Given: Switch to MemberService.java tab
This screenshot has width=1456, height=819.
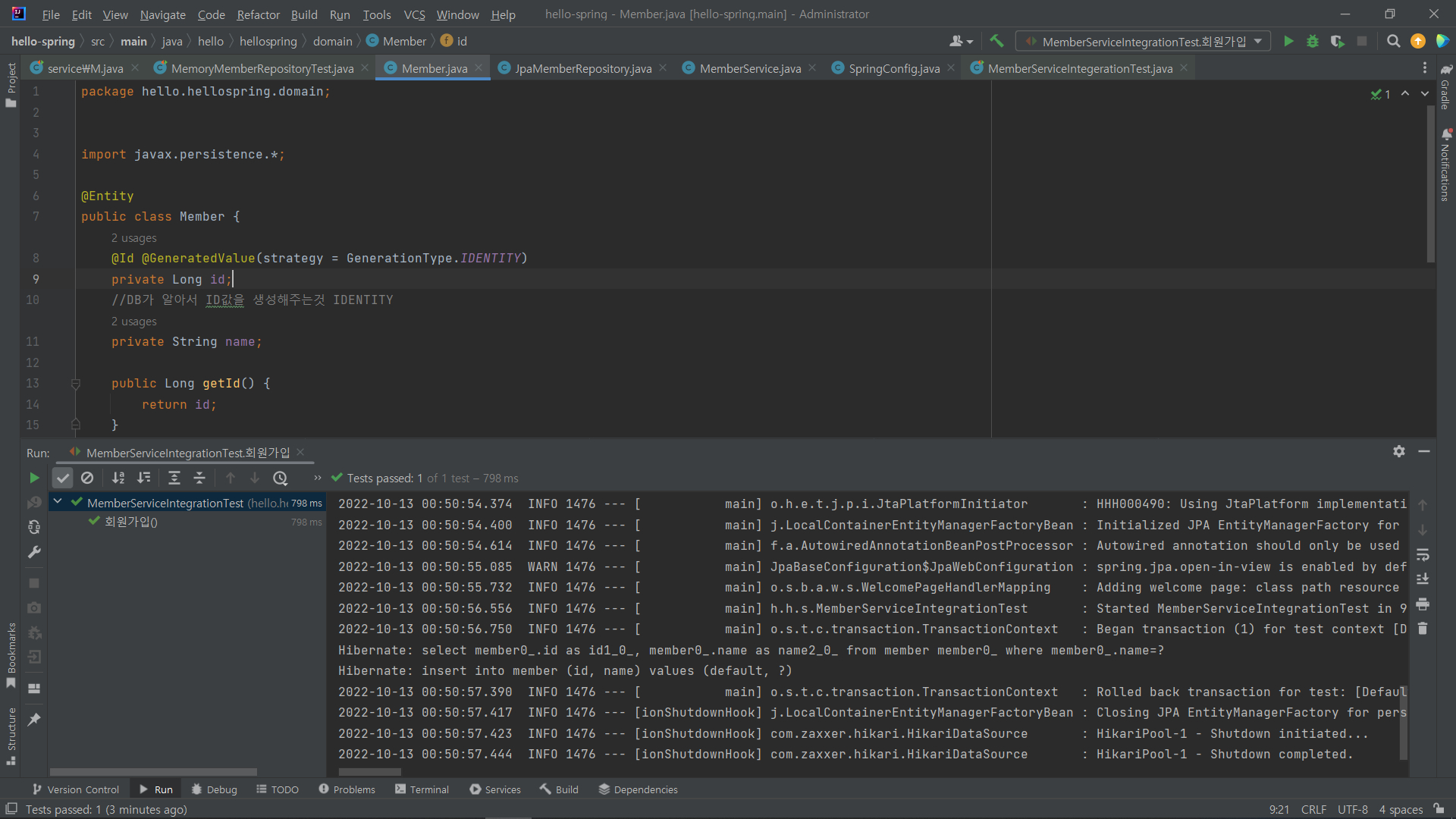Looking at the screenshot, I should (x=749, y=68).
